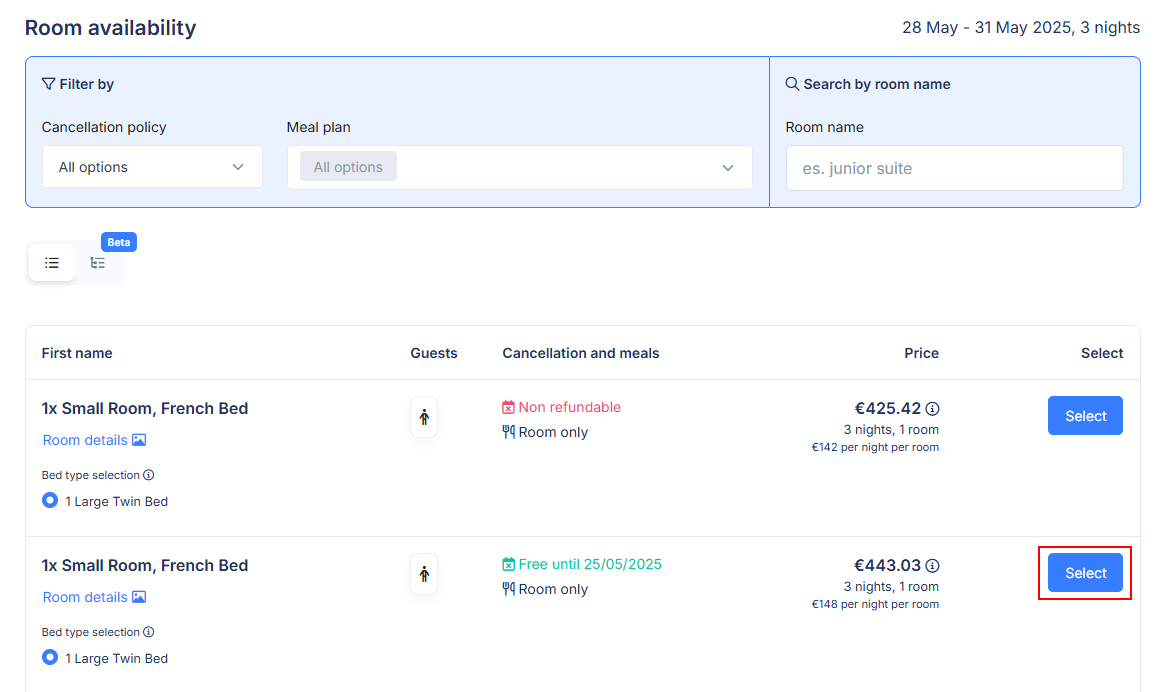
Task: Switch to the list view icon
Action: 52,263
